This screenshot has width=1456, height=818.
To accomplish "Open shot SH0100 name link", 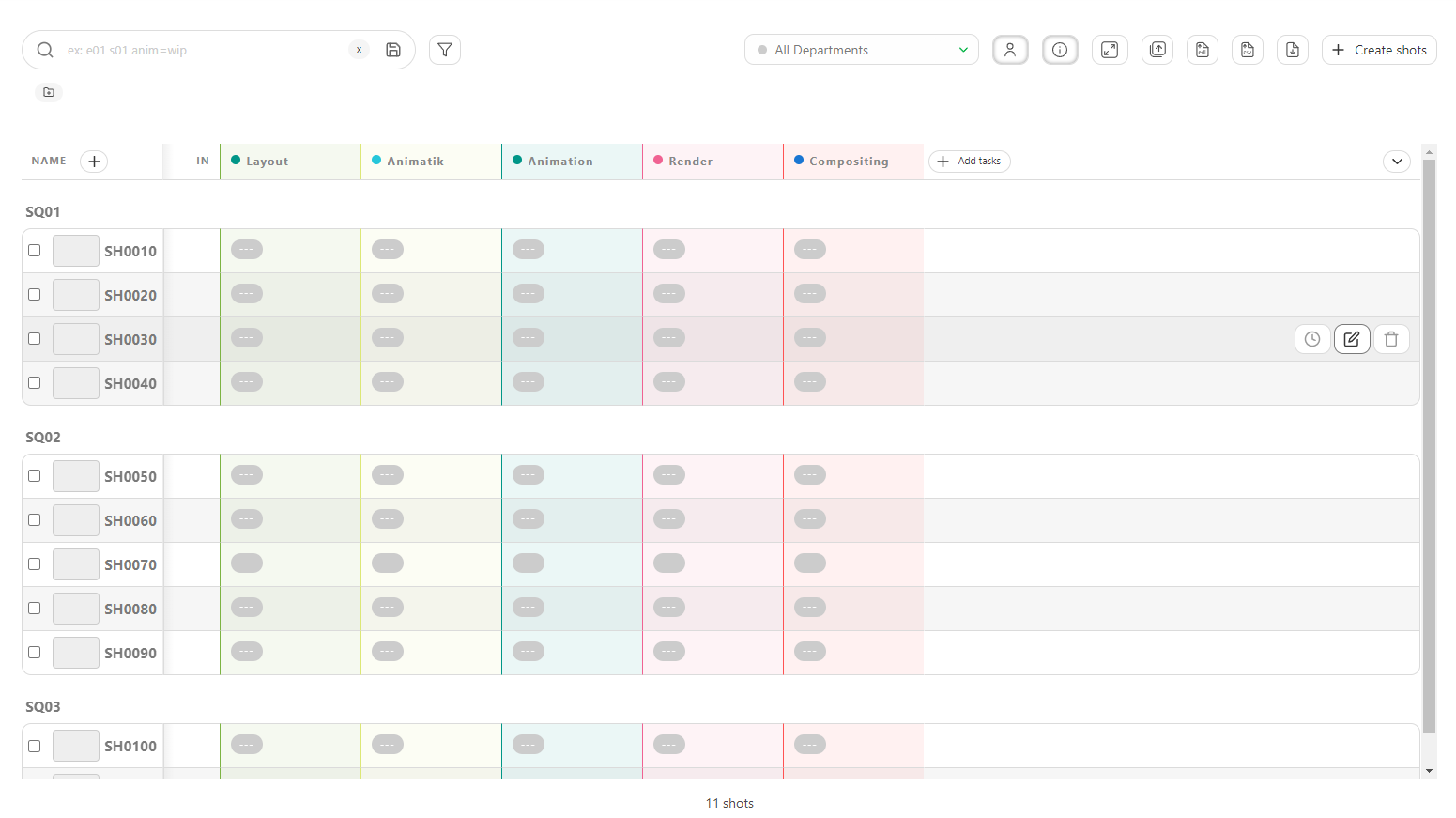I will pos(130,747).
